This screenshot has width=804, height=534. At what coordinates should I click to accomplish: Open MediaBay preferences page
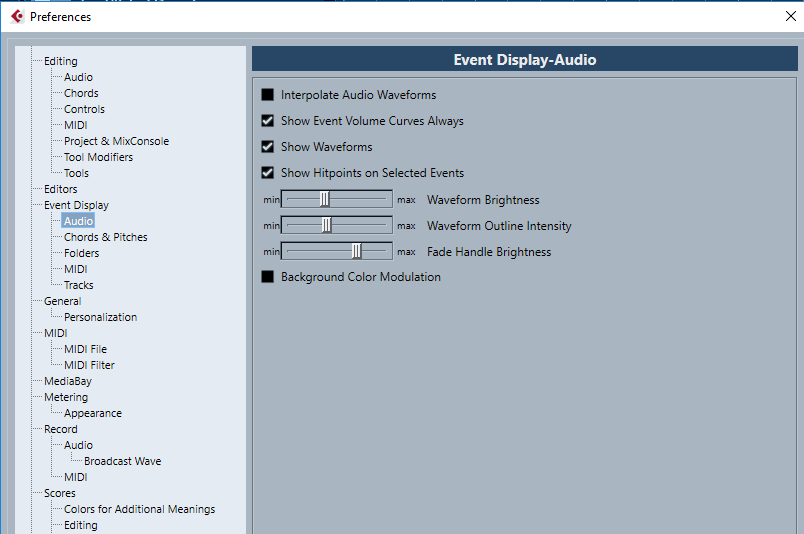click(x=68, y=381)
